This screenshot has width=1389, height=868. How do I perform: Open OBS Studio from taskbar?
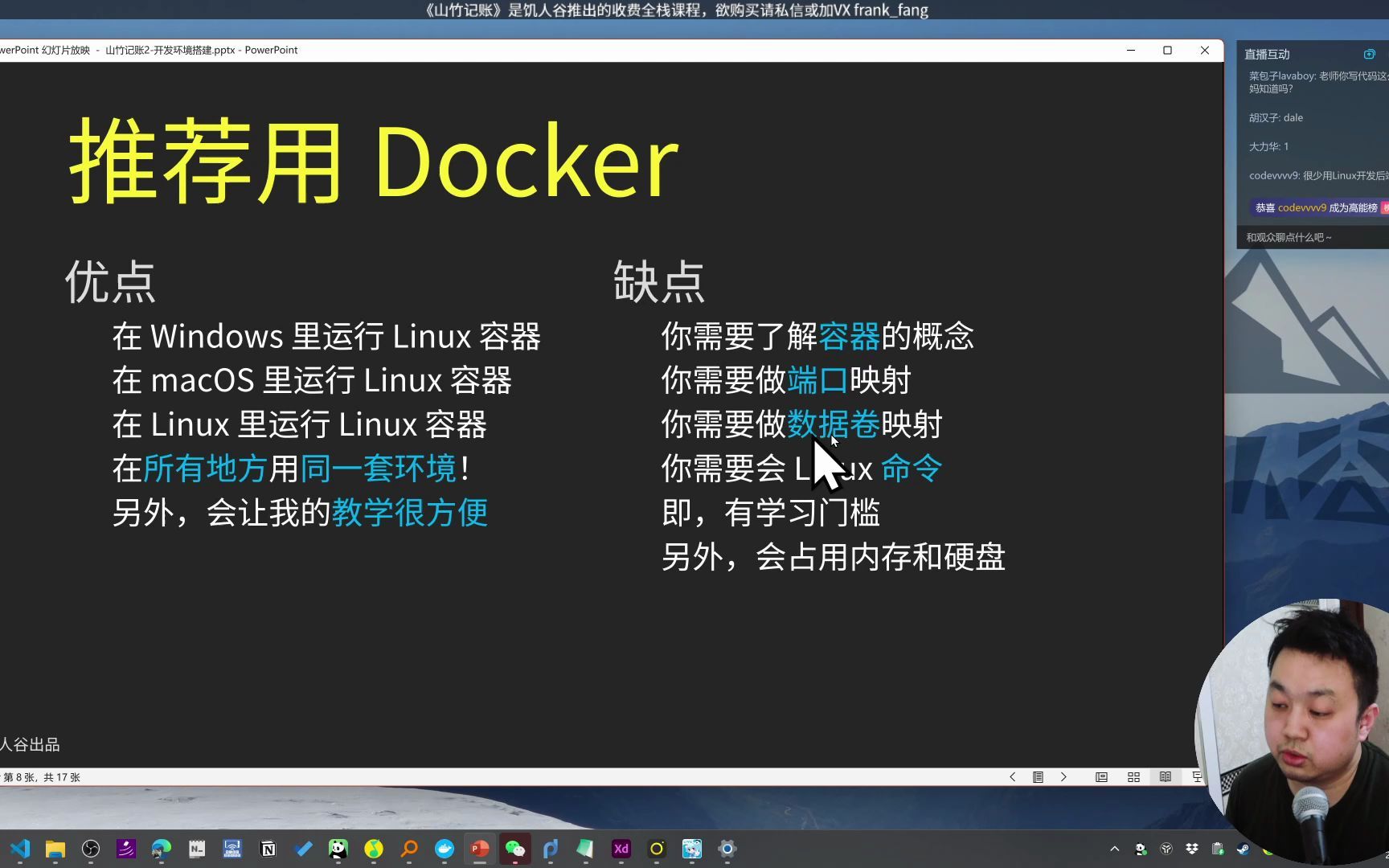[91, 849]
